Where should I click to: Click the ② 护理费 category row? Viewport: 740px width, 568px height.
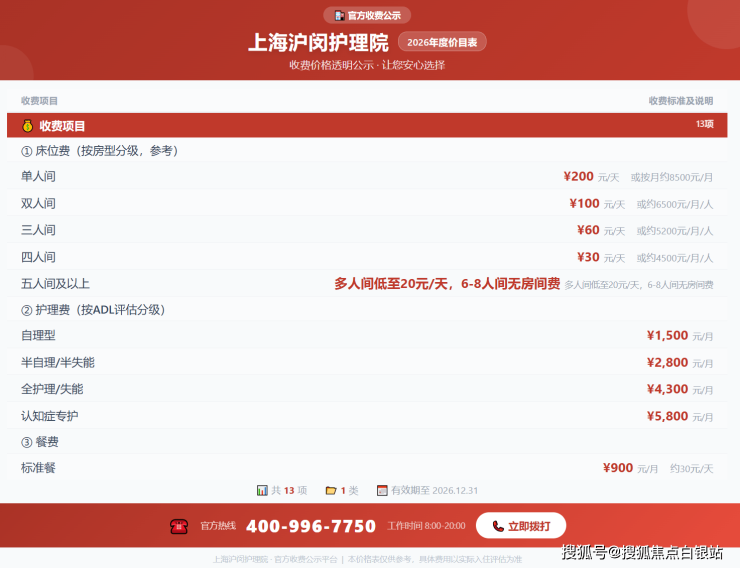367,310
